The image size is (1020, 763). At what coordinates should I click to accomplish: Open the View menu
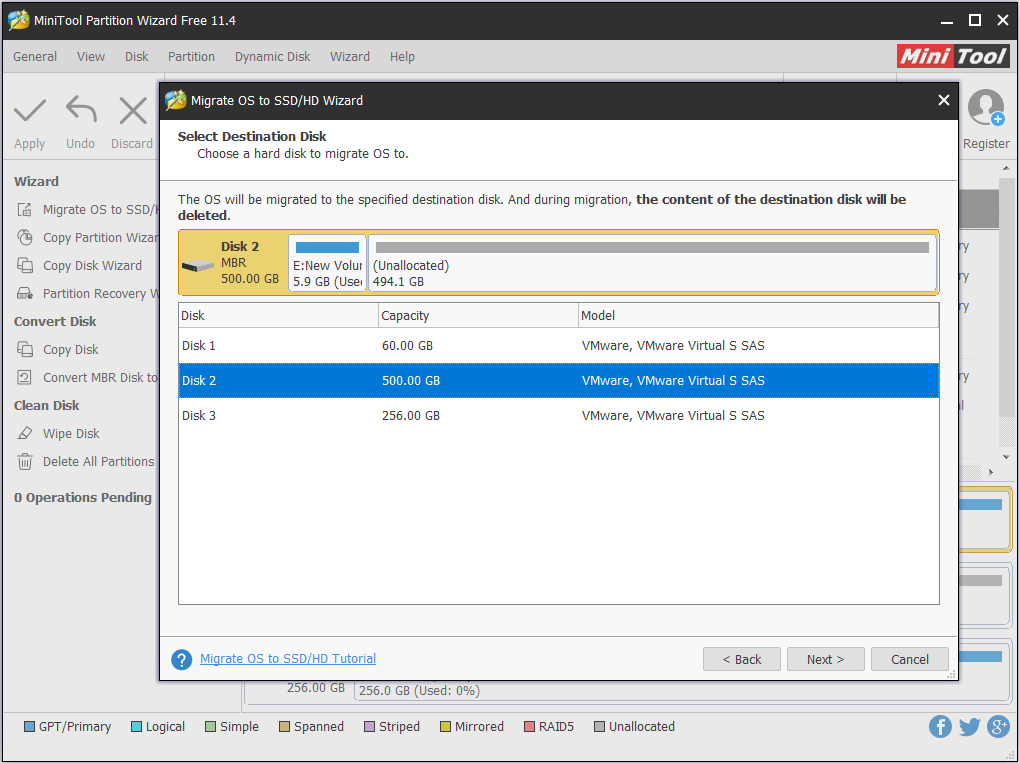[x=90, y=57]
